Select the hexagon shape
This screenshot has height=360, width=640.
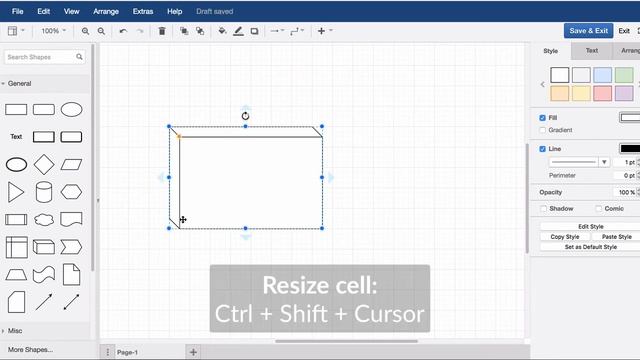[x=71, y=192]
